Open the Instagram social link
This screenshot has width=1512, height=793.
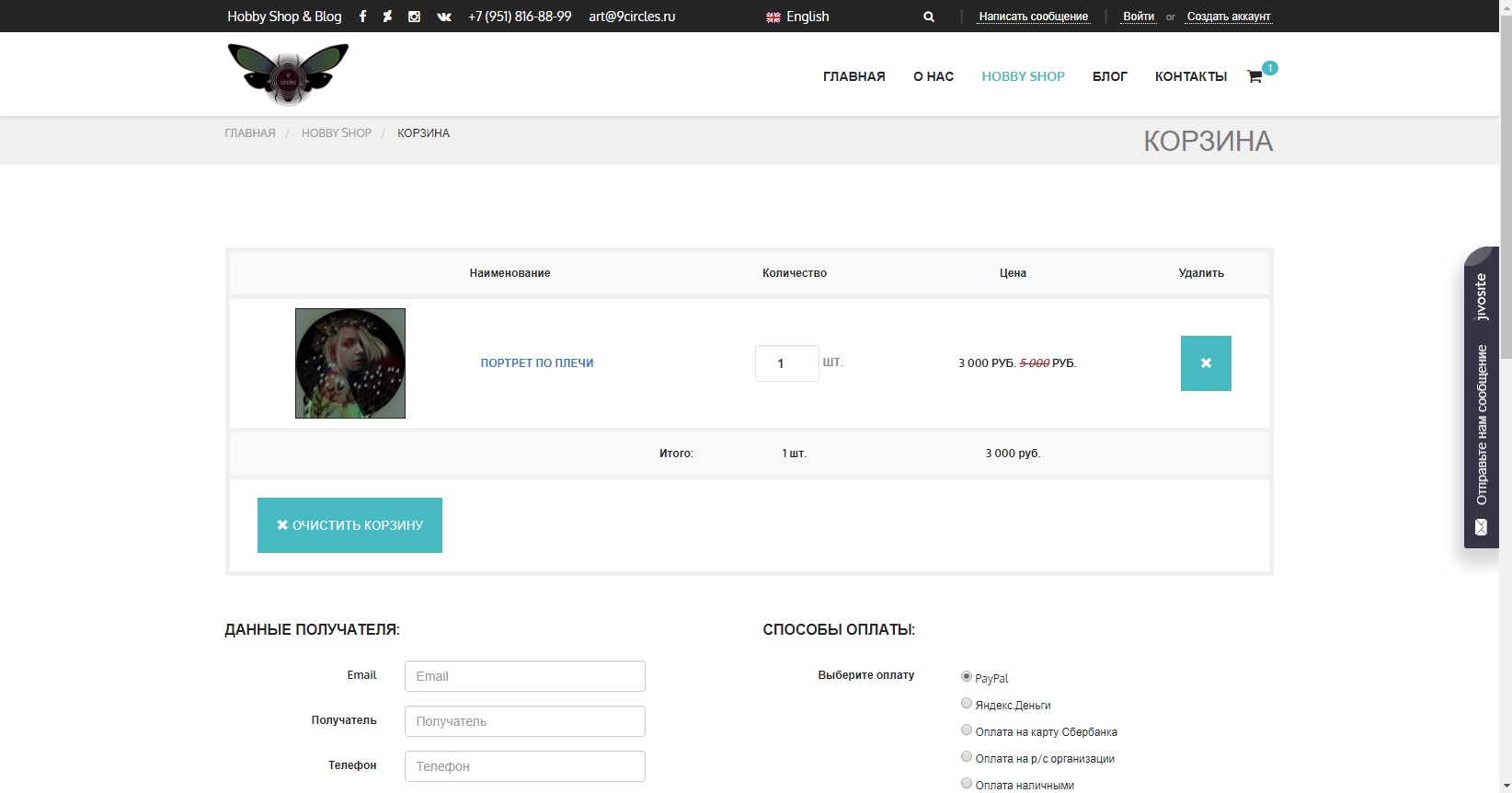414,17
